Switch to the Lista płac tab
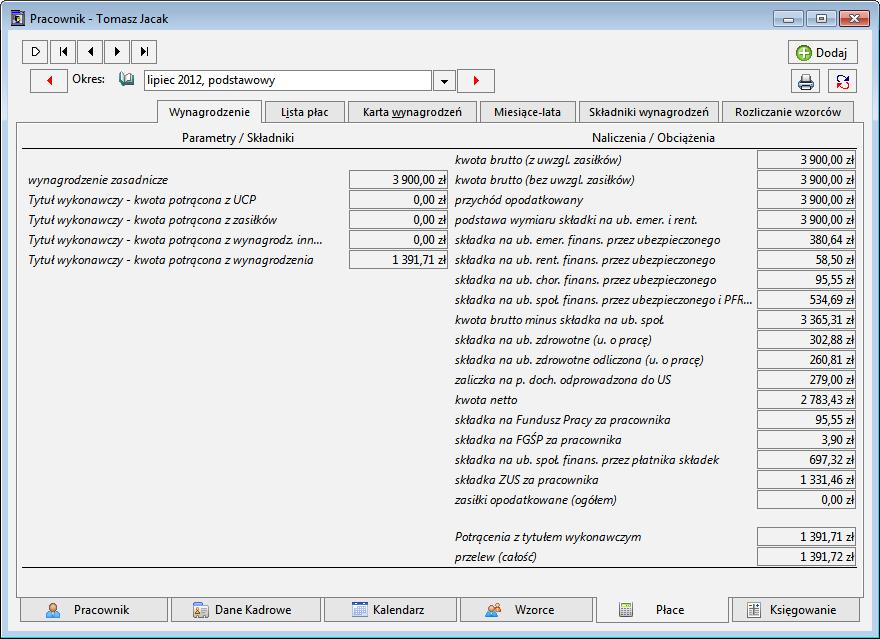The image size is (880, 639). pos(305,112)
